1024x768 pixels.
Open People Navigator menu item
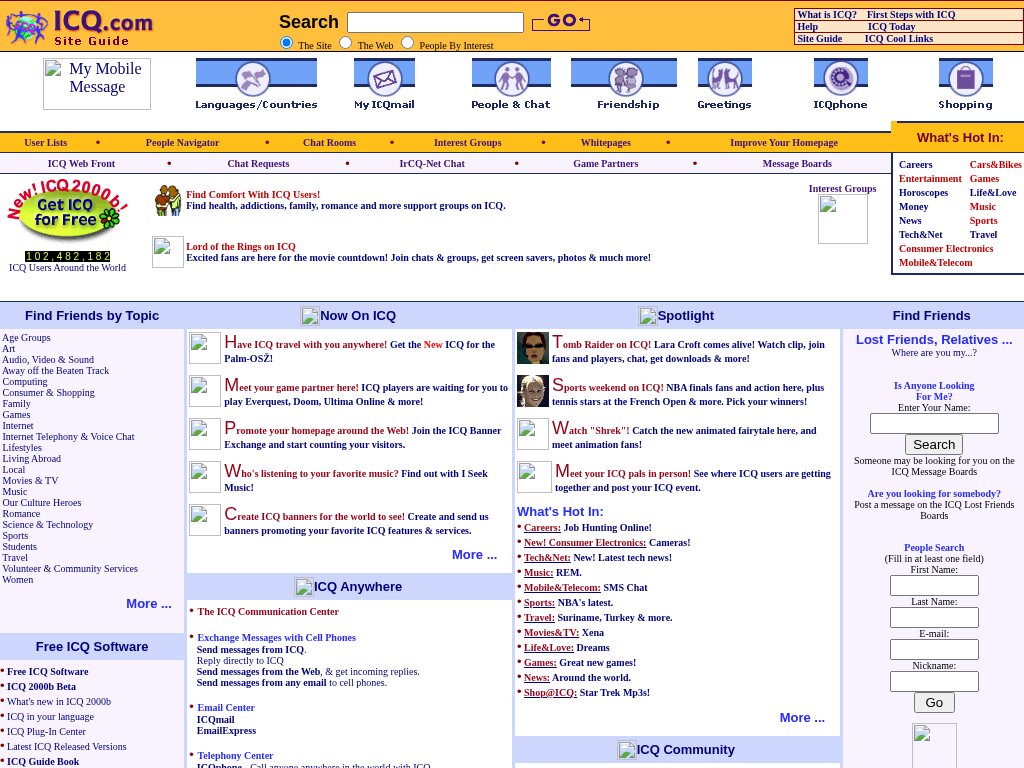182,142
